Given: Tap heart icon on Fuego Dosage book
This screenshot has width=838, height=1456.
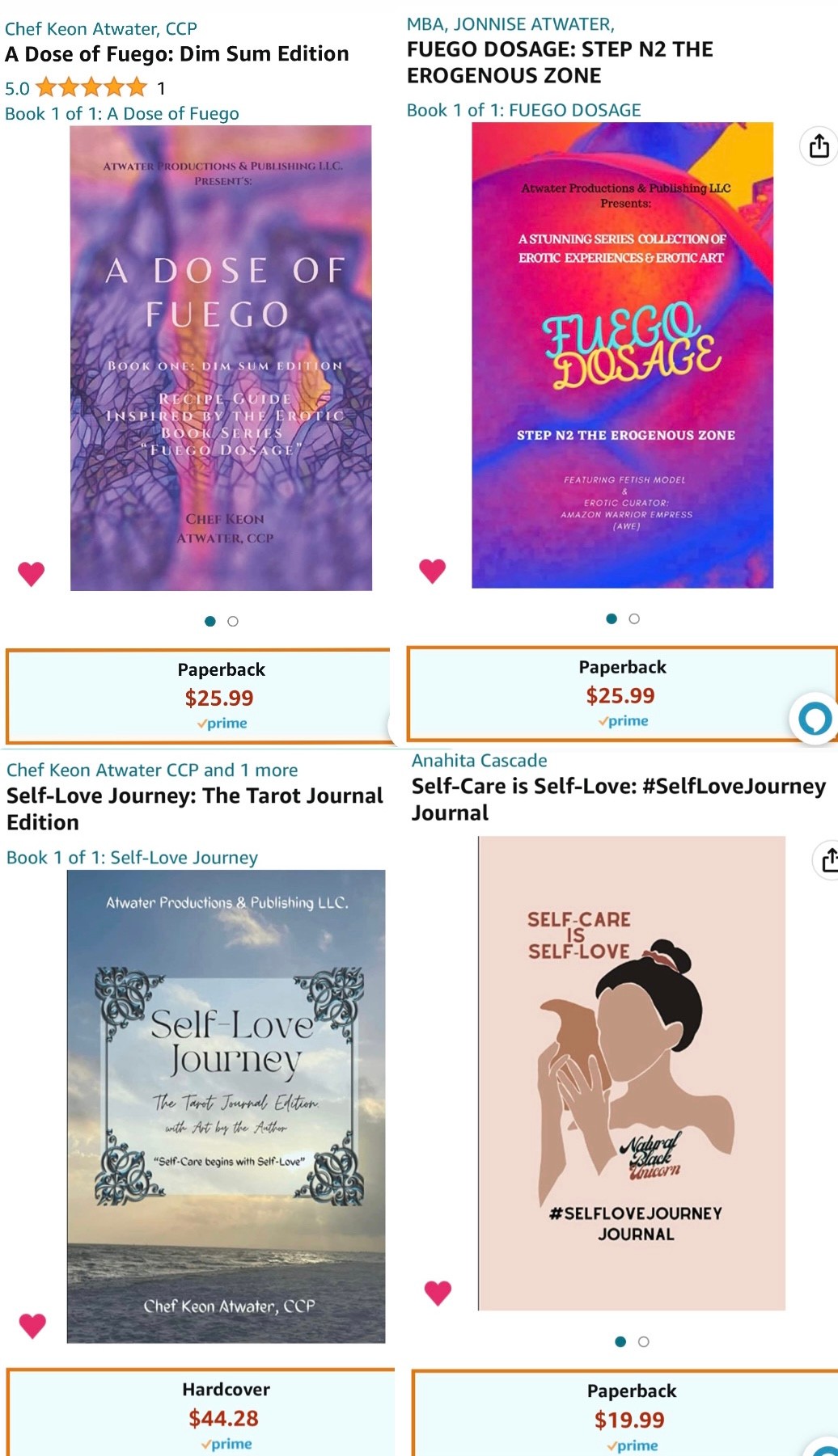Looking at the screenshot, I should pyautogui.click(x=433, y=571).
